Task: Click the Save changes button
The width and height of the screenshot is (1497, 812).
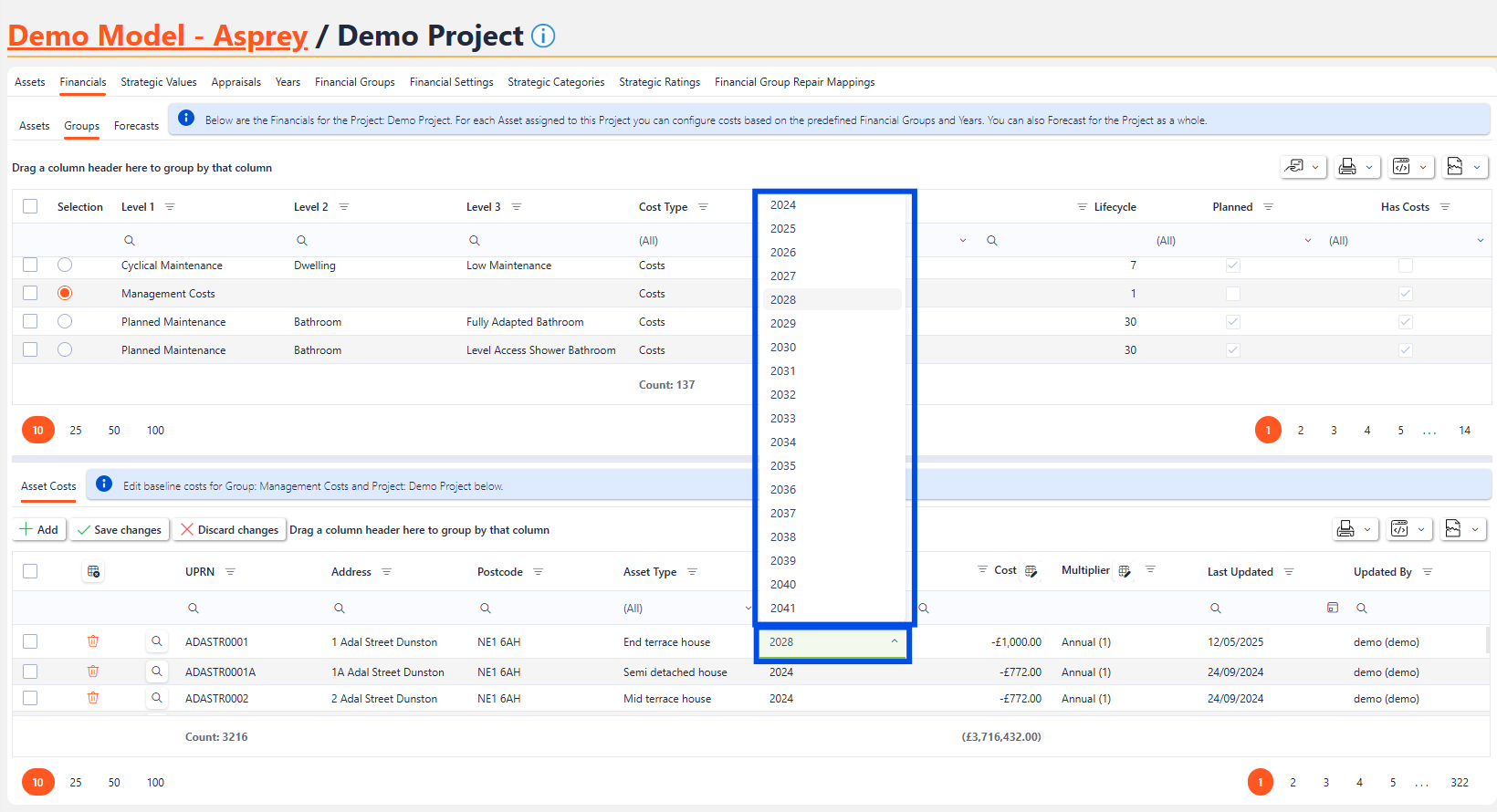Action: click(x=120, y=530)
